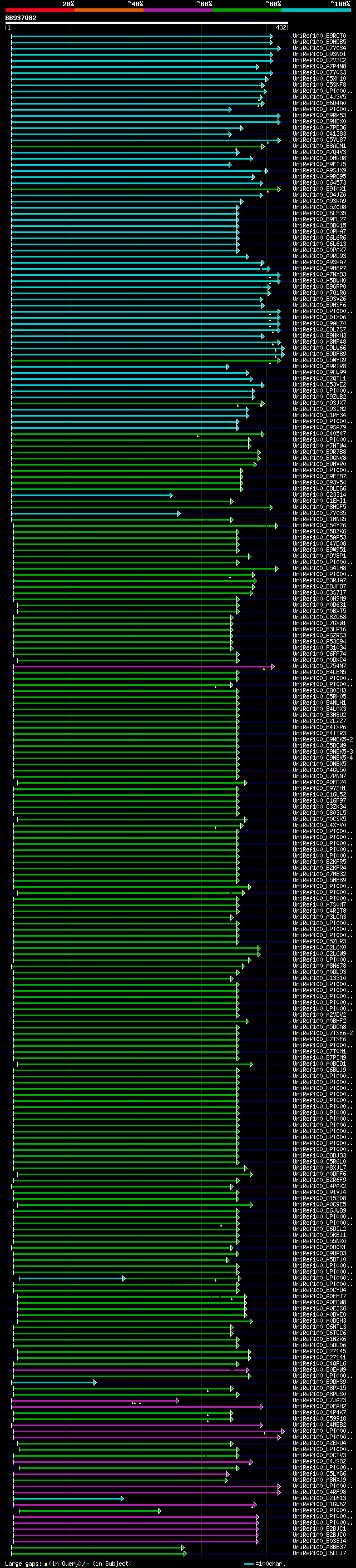356x1568 pixels.
Task: Click the label UniRef100_C1EHI1
Action: point(319,501)
